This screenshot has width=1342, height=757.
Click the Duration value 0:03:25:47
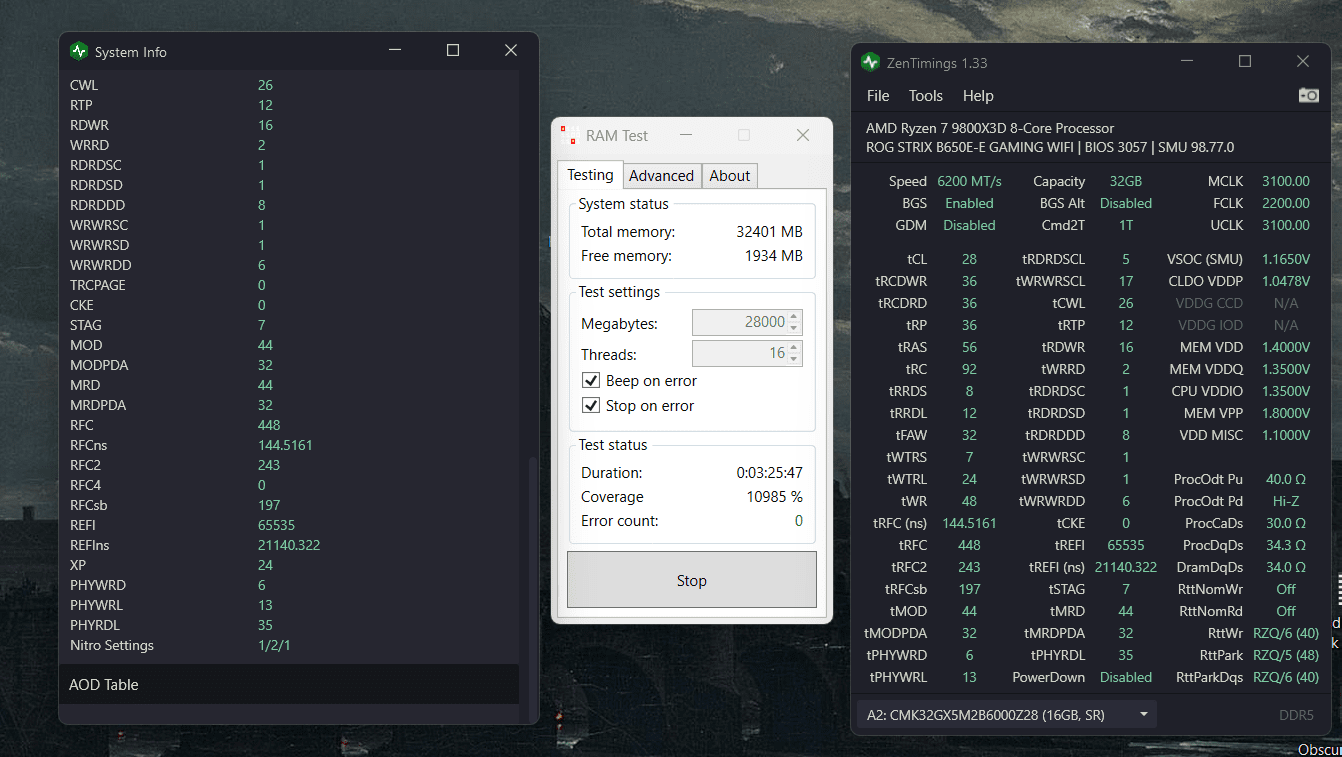point(770,473)
